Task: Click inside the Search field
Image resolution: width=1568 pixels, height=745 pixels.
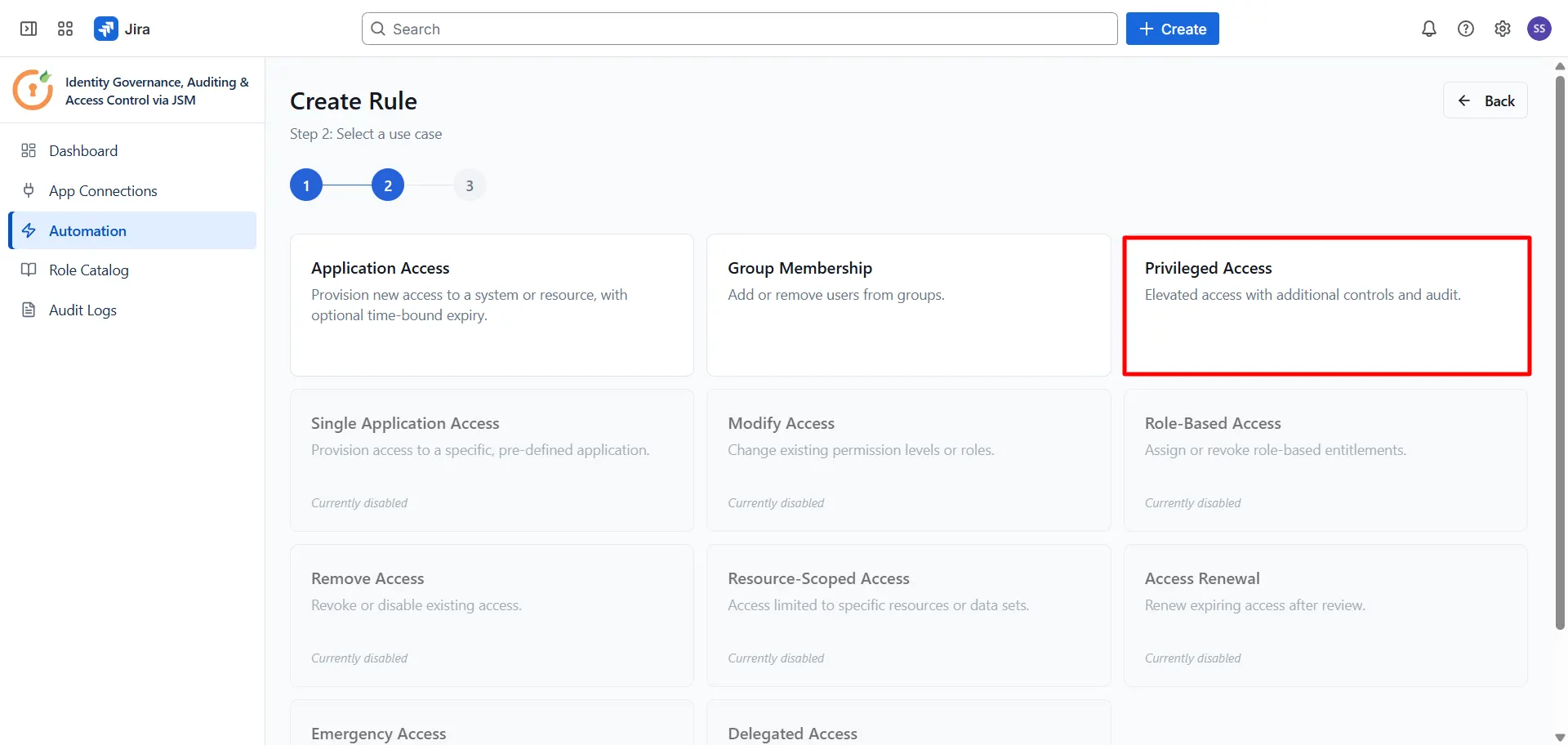Action: pyautogui.click(x=739, y=29)
